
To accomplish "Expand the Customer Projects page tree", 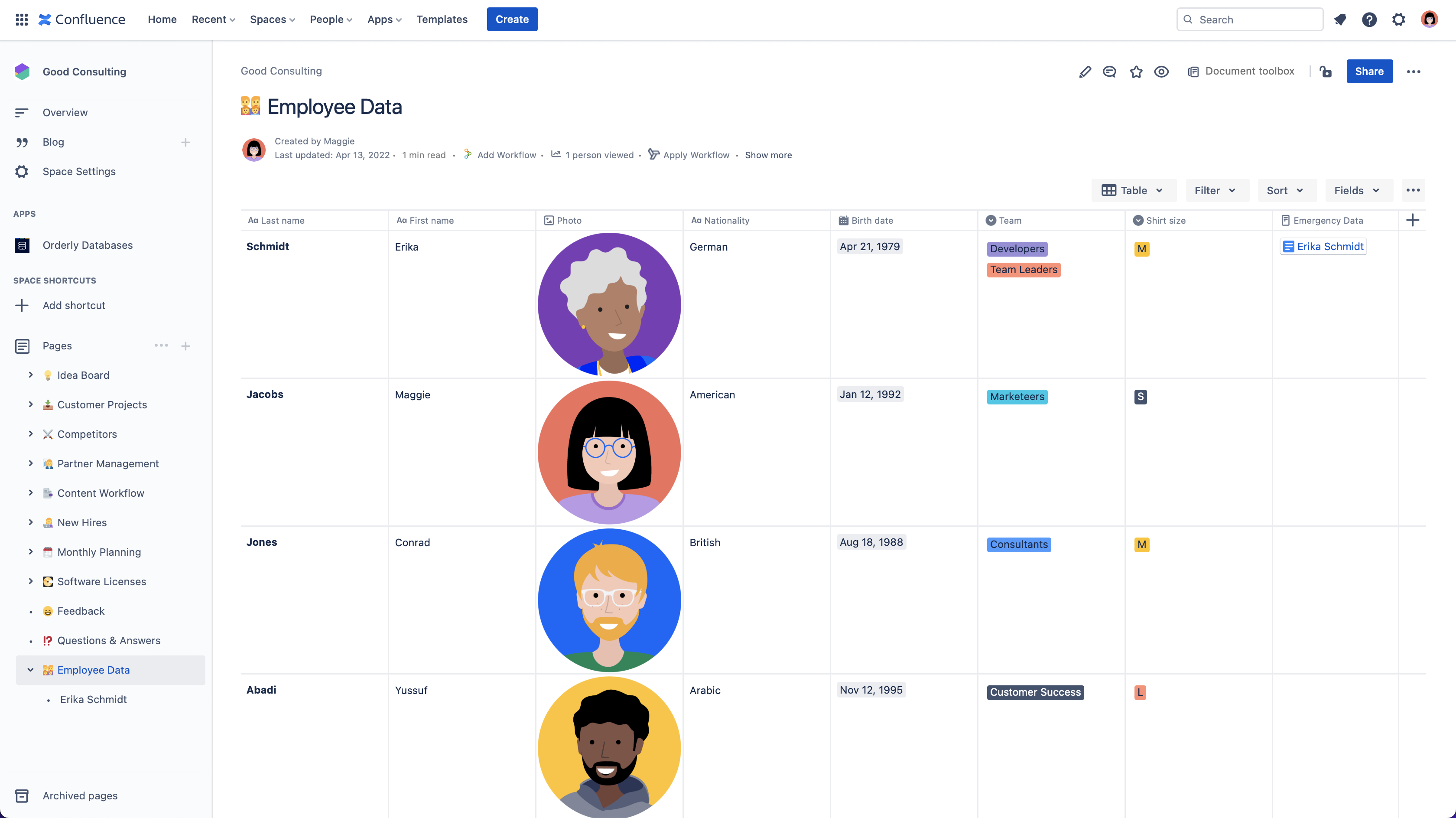I will click(x=30, y=404).
